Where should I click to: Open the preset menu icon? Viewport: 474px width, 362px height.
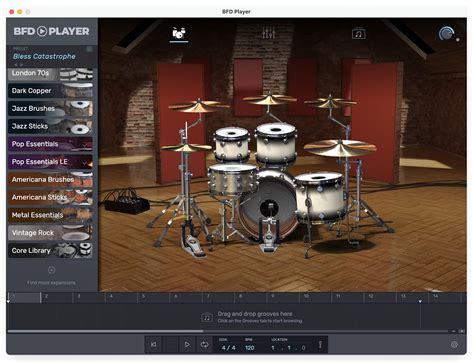[x=89, y=49]
